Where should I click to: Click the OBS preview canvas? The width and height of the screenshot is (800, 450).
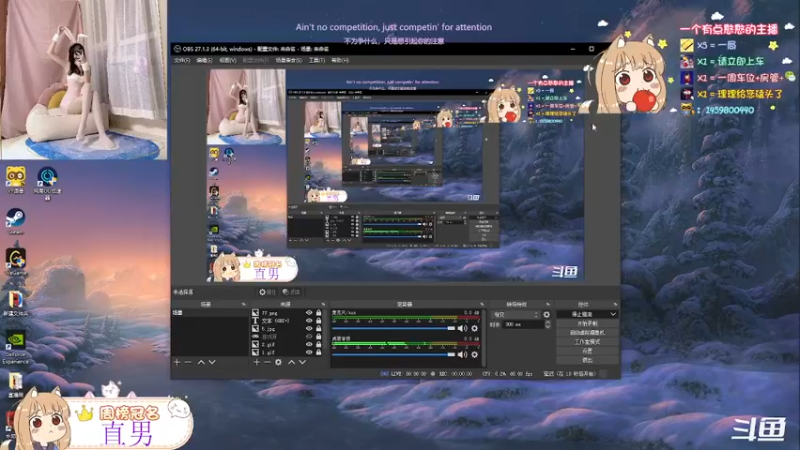click(395, 175)
